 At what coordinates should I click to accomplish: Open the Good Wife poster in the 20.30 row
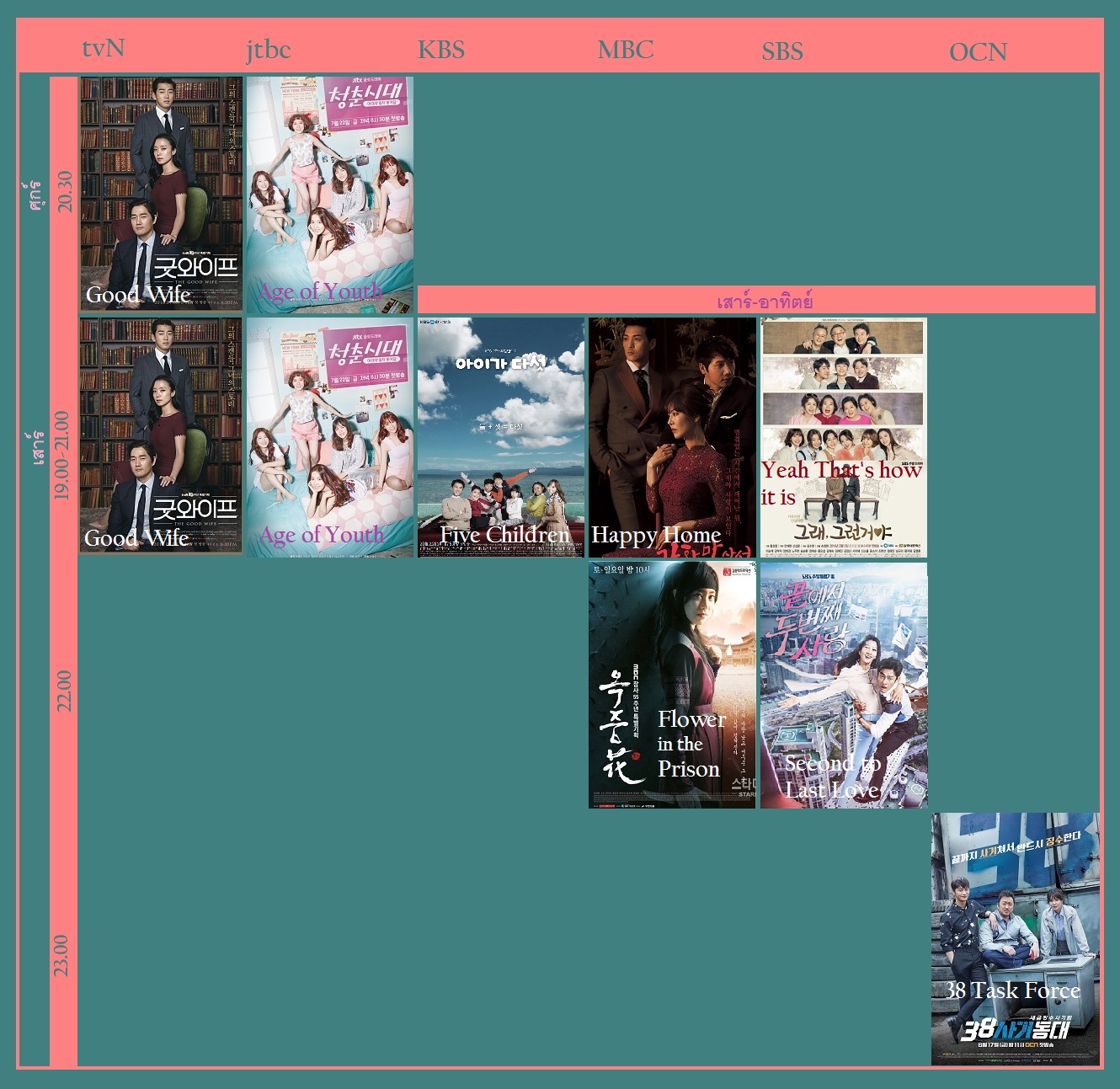tap(161, 195)
